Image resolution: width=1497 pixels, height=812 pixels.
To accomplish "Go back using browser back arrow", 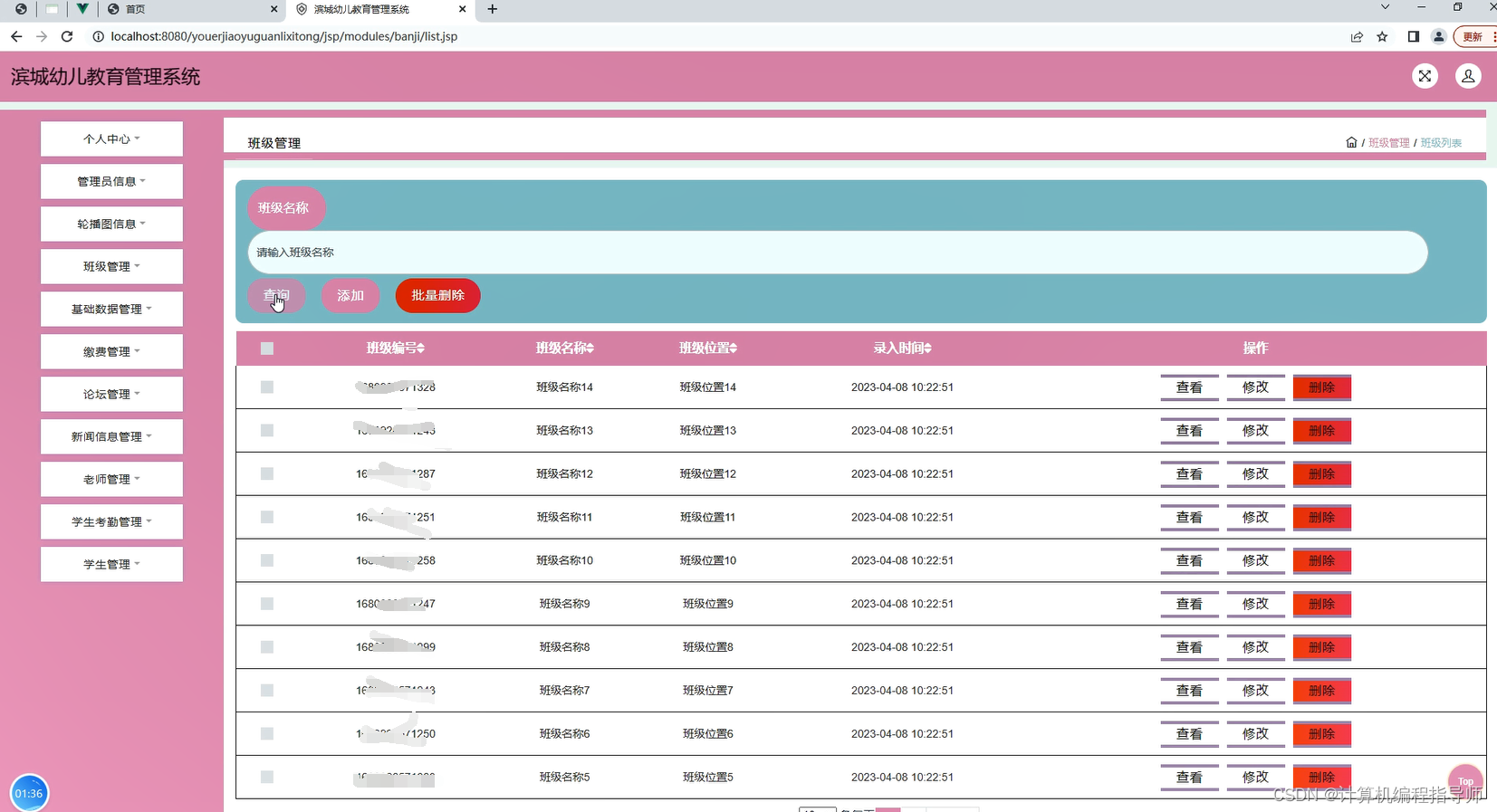I will [16, 36].
